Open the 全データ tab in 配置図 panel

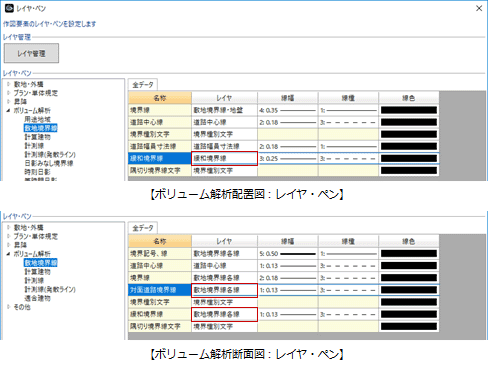[143, 85]
